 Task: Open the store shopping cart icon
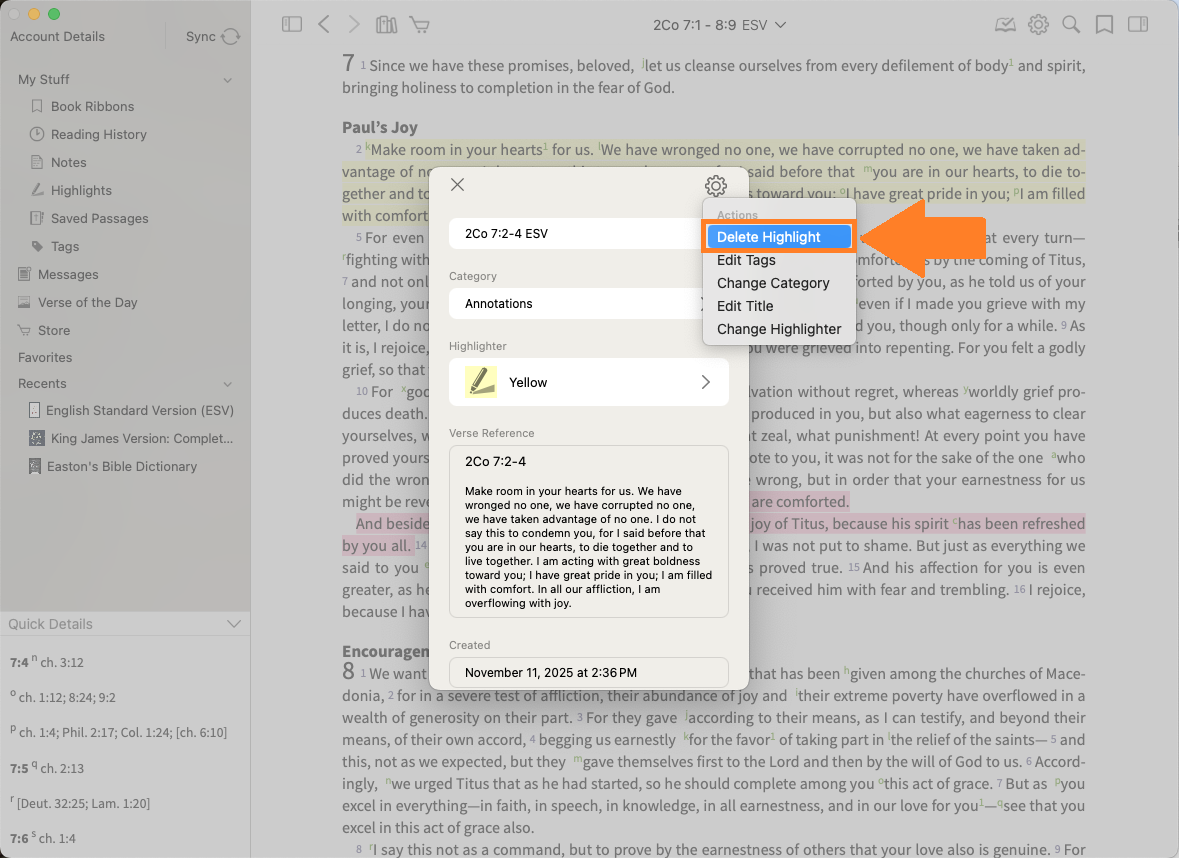pyautogui.click(x=420, y=25)
